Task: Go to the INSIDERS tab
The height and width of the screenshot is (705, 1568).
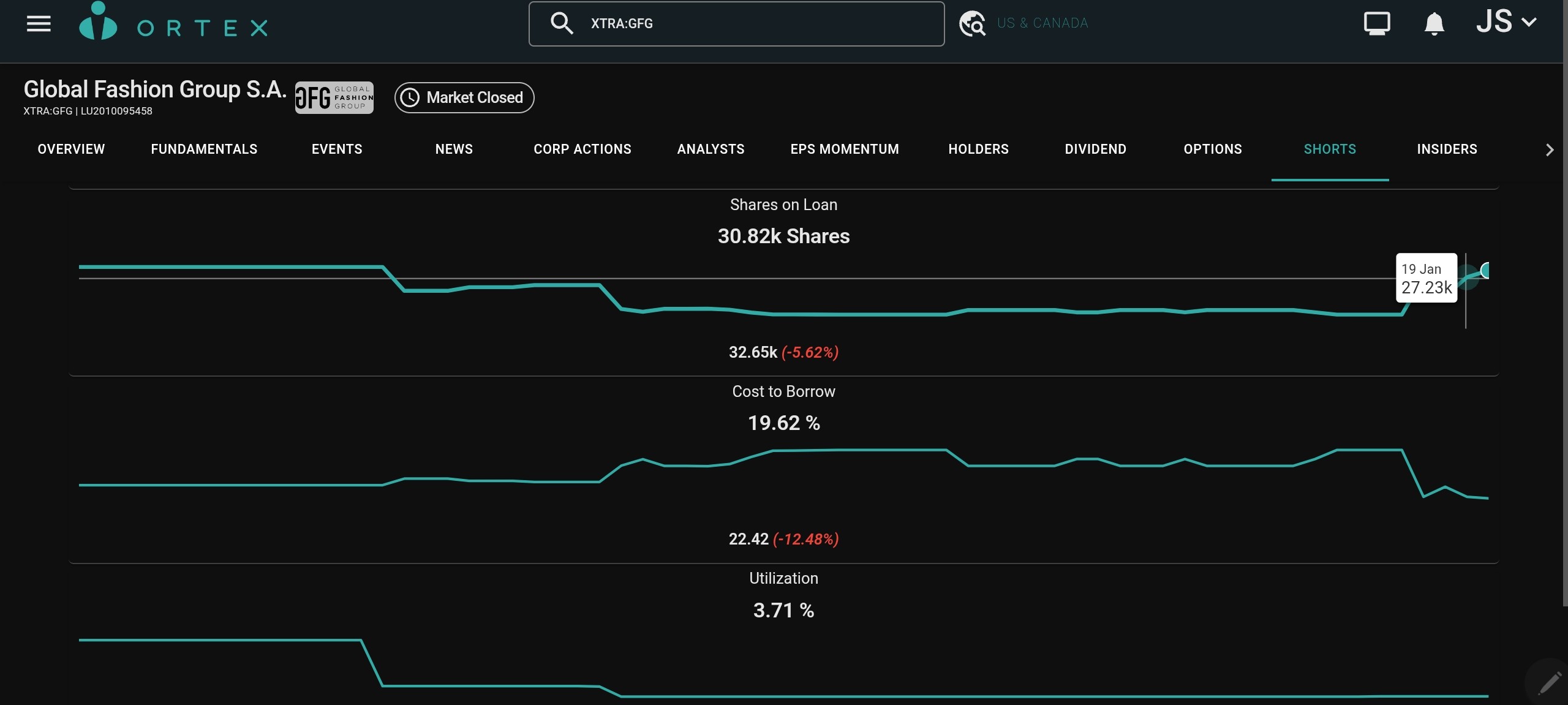Action: [x=1447, y=149]
